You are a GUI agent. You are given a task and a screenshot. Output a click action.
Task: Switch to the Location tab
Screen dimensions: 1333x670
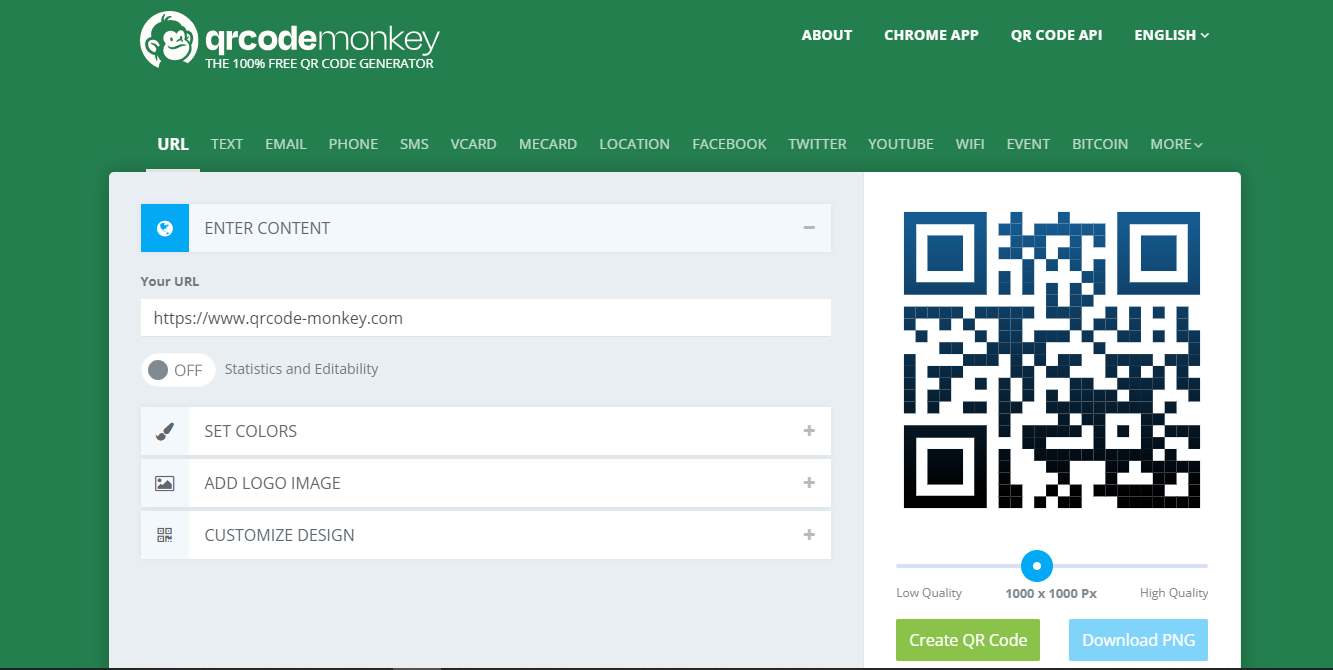(634, 144)
